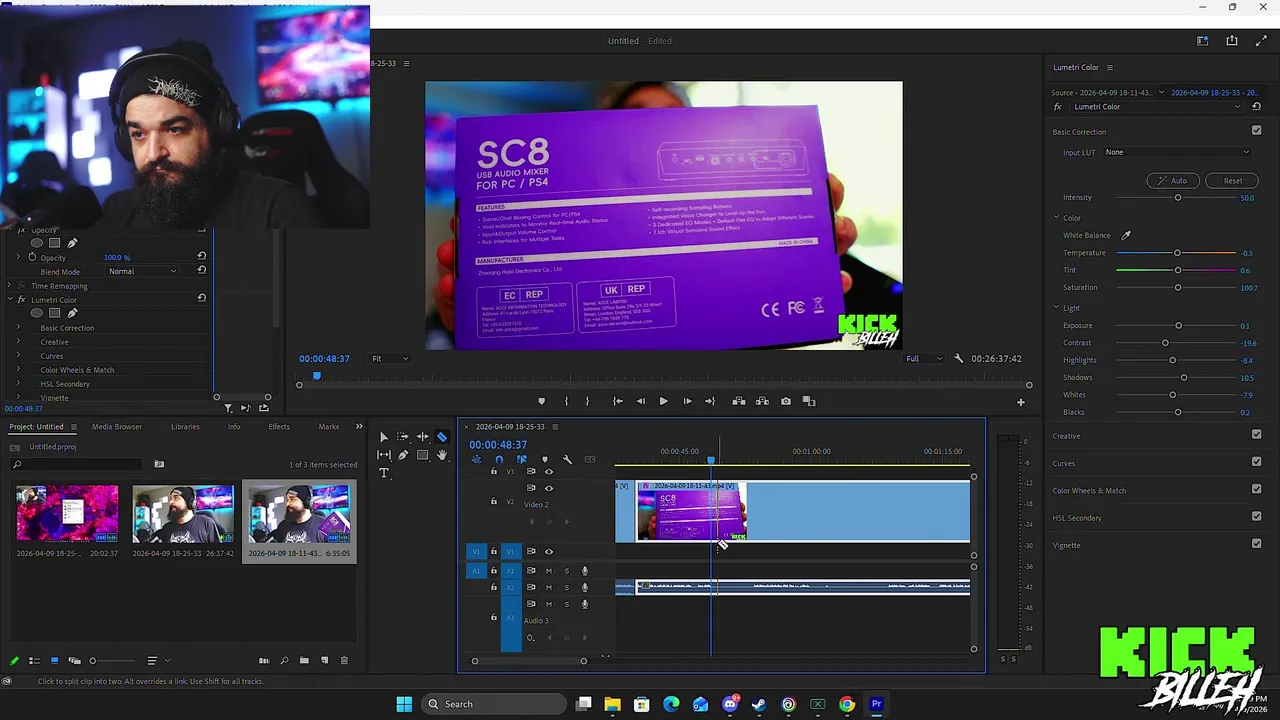Image resolution: width=1280 pixels, height=720 pixels.
Task: Click the white balance eyedropper
Action: [1126, 235]
